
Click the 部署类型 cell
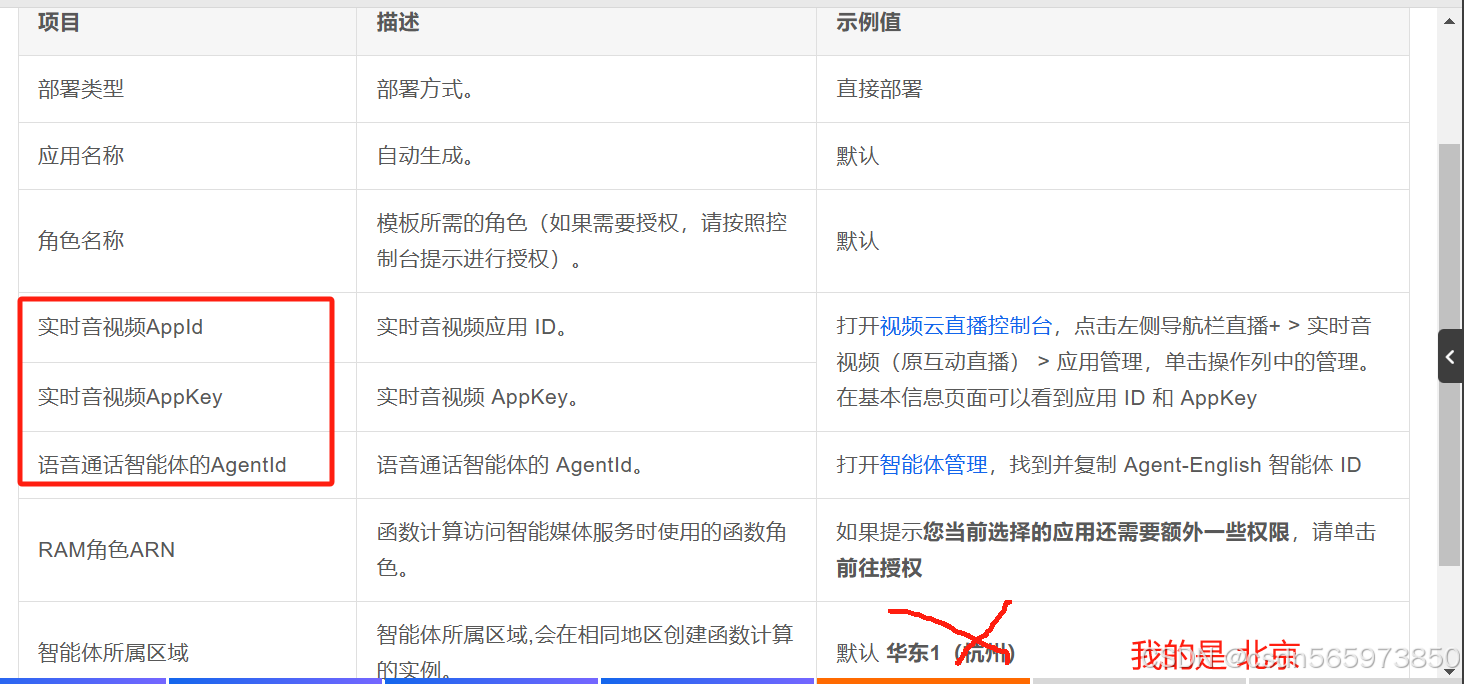(187, 89)
